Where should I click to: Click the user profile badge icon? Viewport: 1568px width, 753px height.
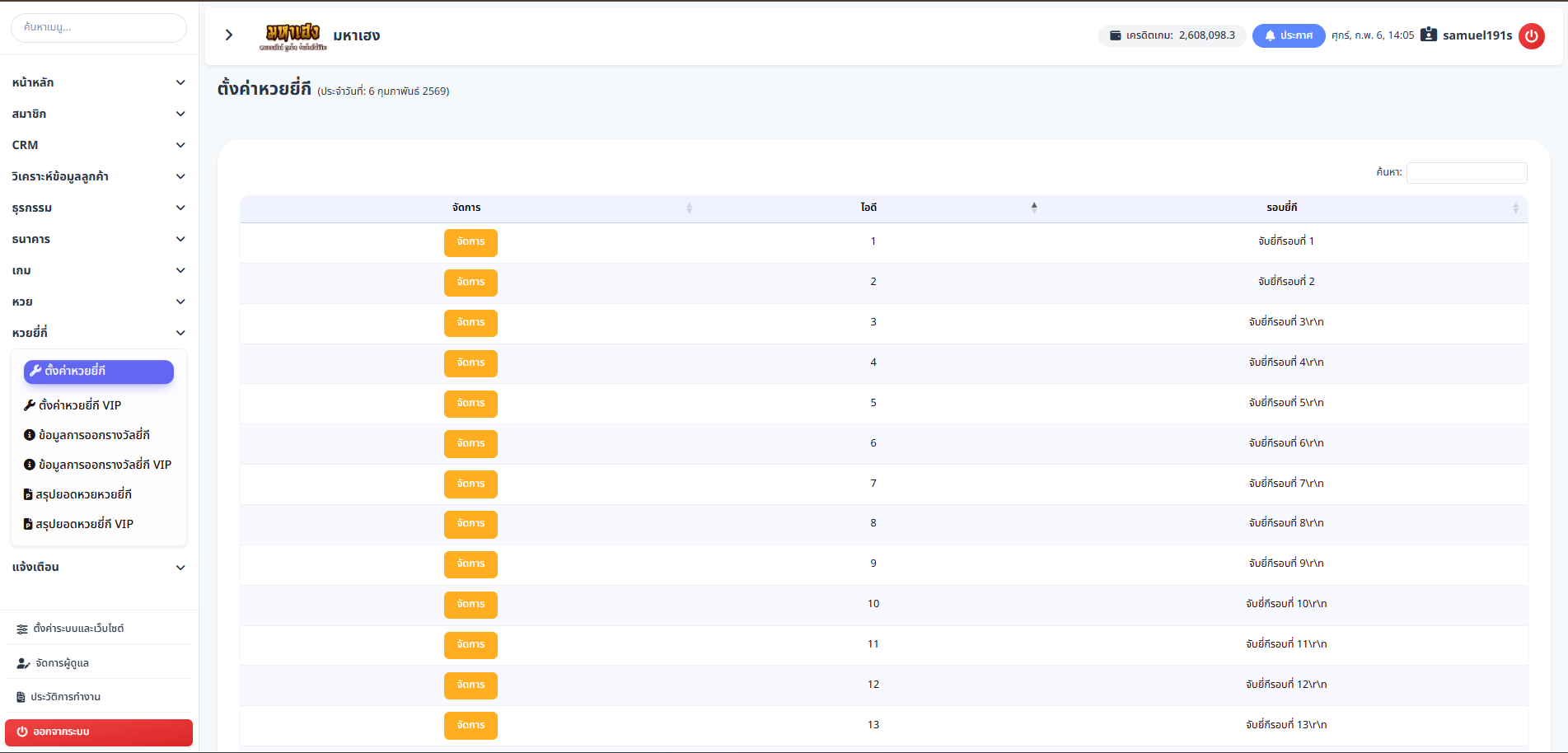tap(1429, 35)
